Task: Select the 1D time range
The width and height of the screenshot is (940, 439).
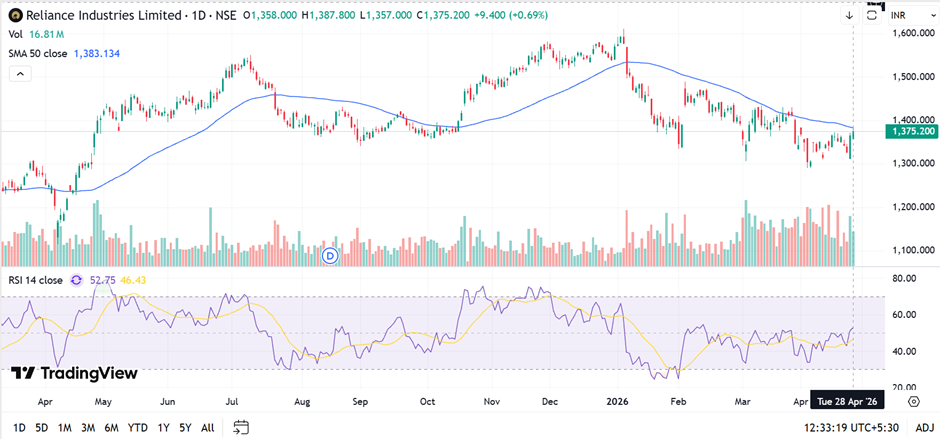Action: tap(19, 427)
